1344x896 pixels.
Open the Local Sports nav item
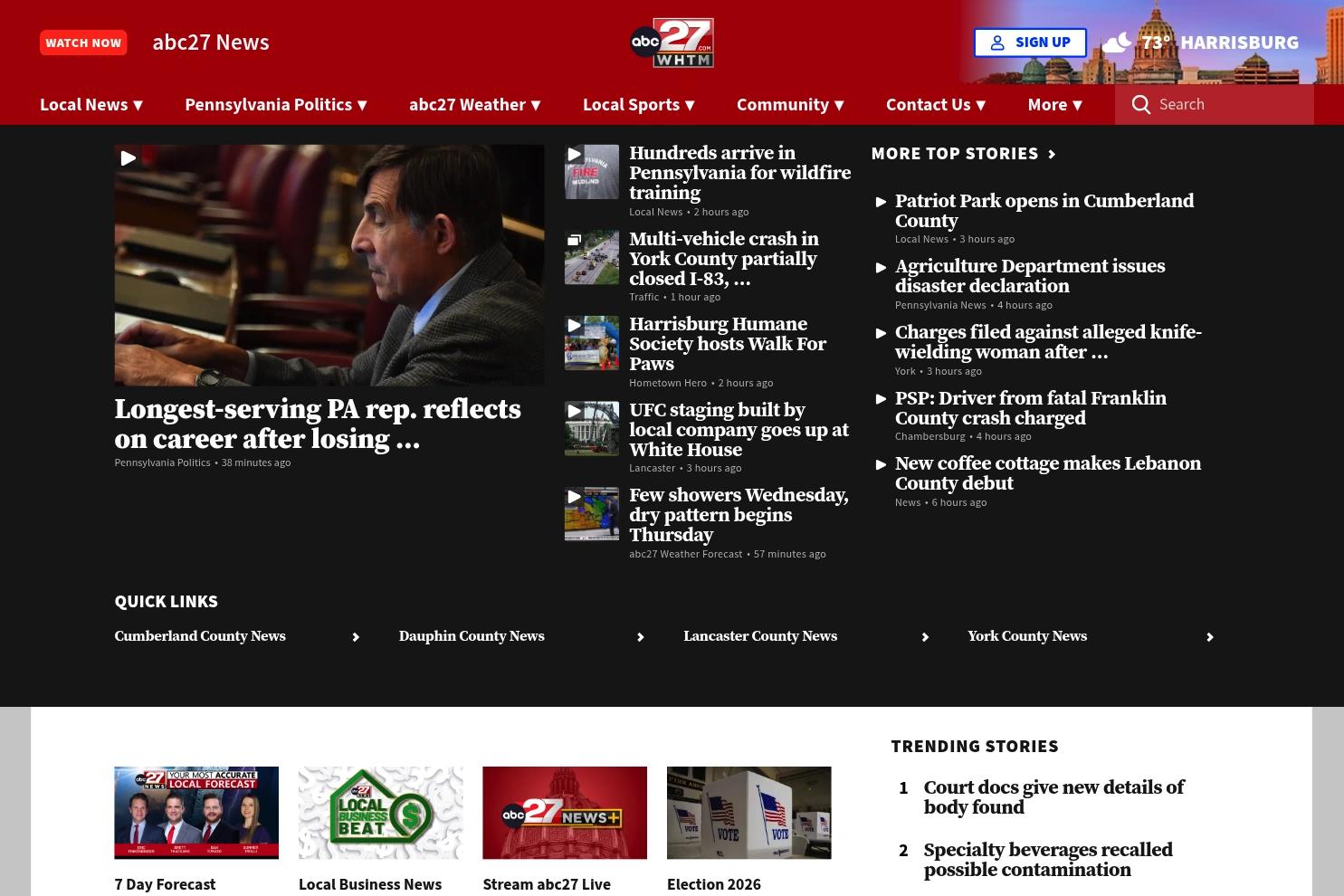point(631,104)
